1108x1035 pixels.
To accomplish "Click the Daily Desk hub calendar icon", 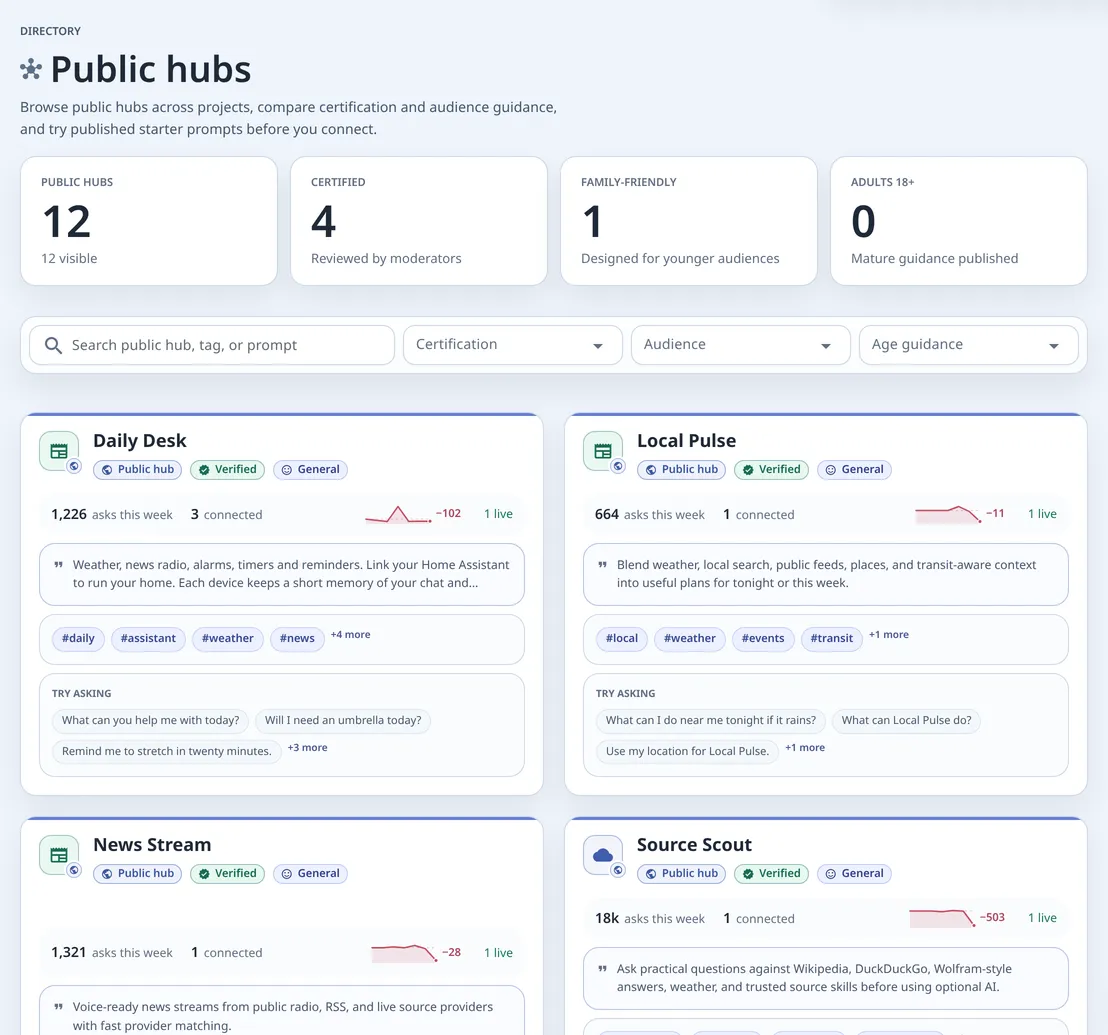I will pos(59,451).
